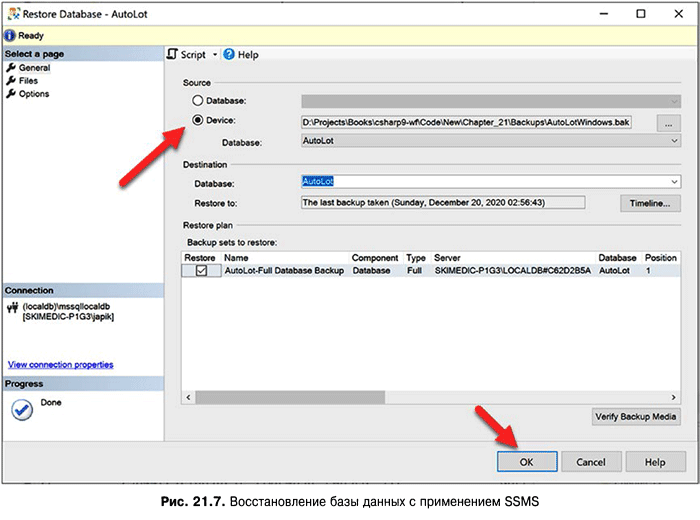Expand the Source Database AutoLot dropdown

674,141
